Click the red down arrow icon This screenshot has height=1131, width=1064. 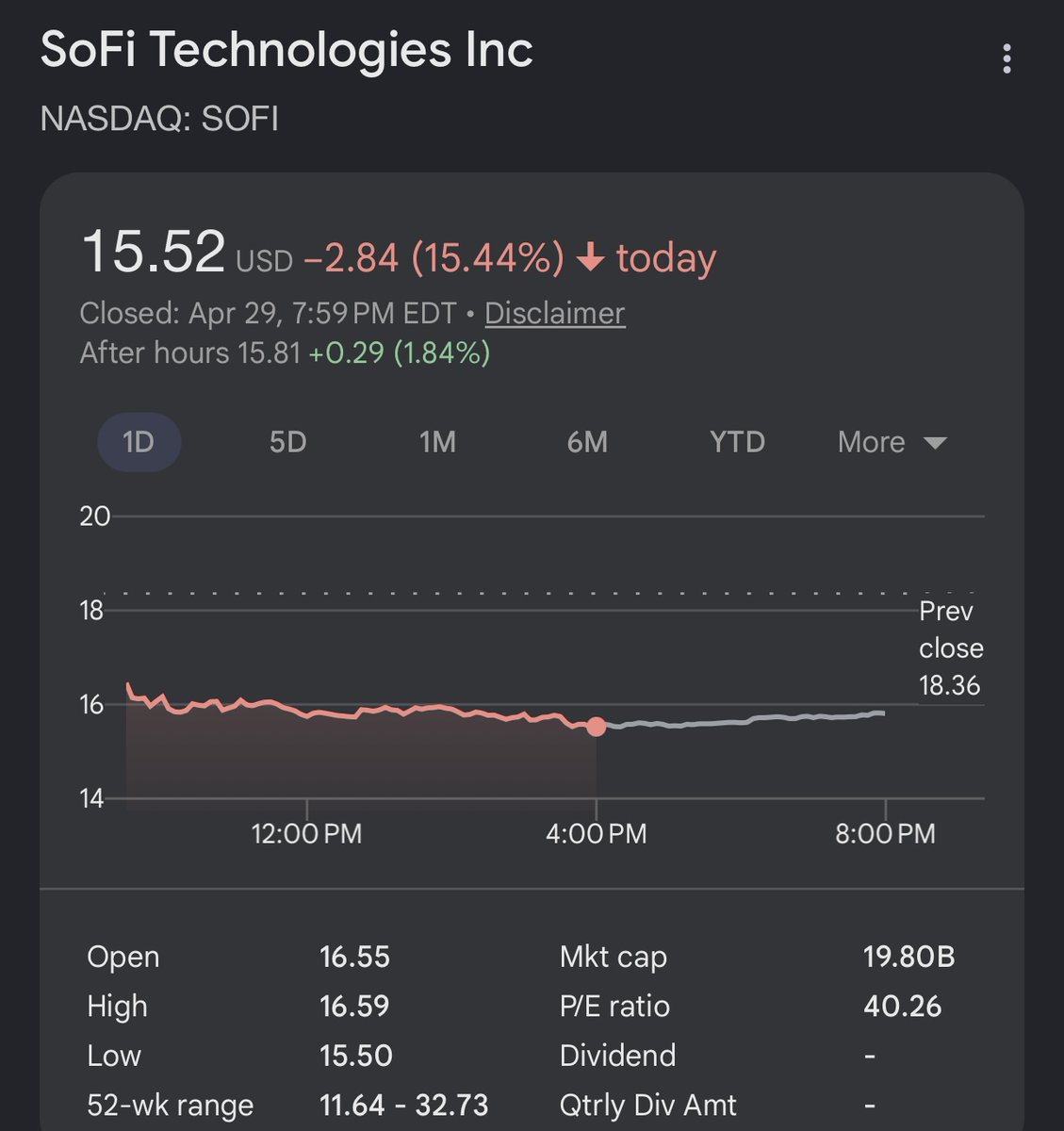point(590,257)
